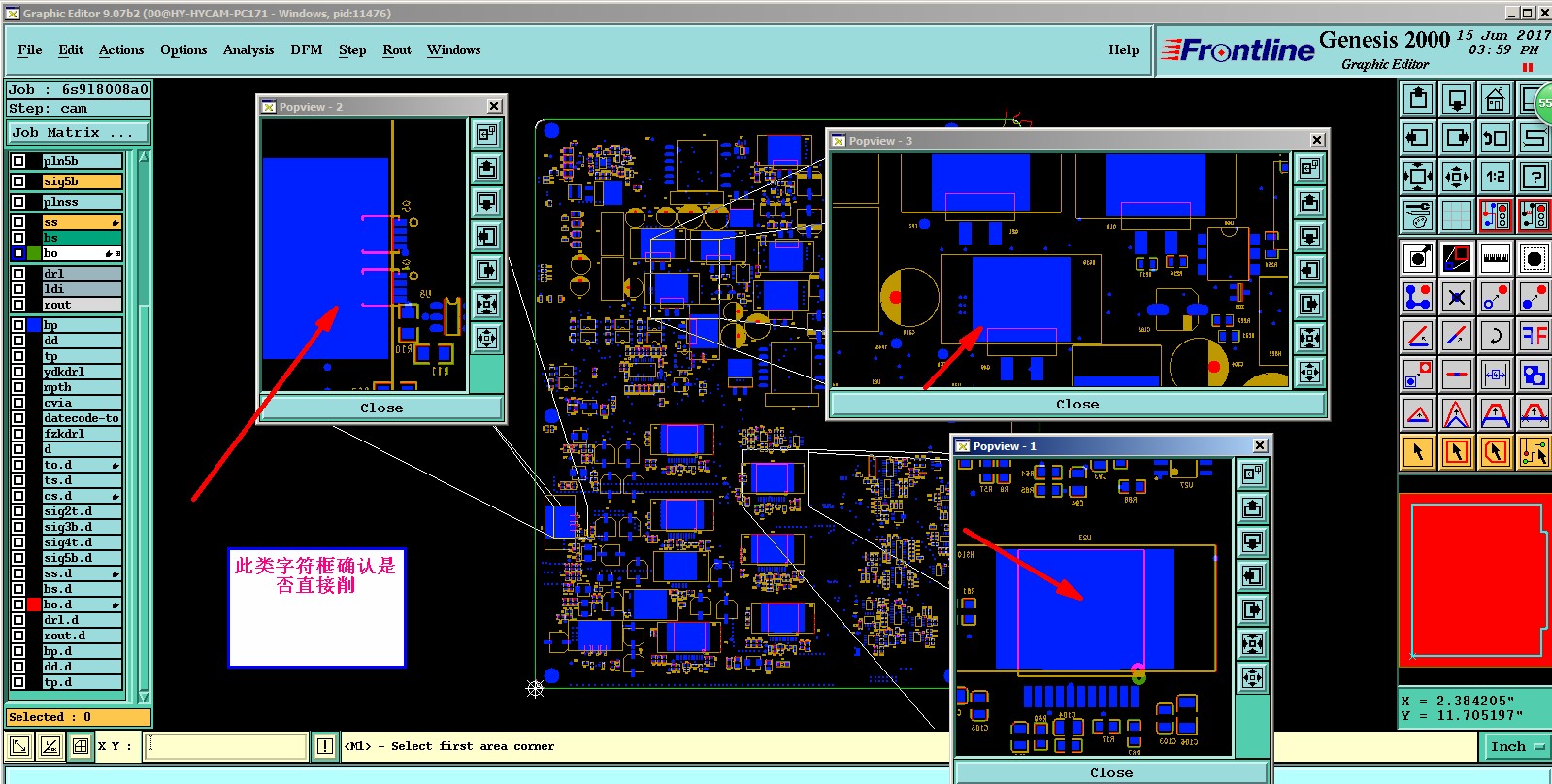
Task: Open the File menu
Action: click(30, 50)
